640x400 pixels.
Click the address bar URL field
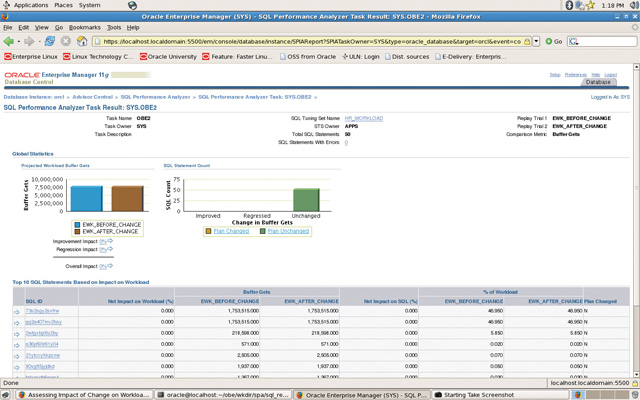point(310,41)
